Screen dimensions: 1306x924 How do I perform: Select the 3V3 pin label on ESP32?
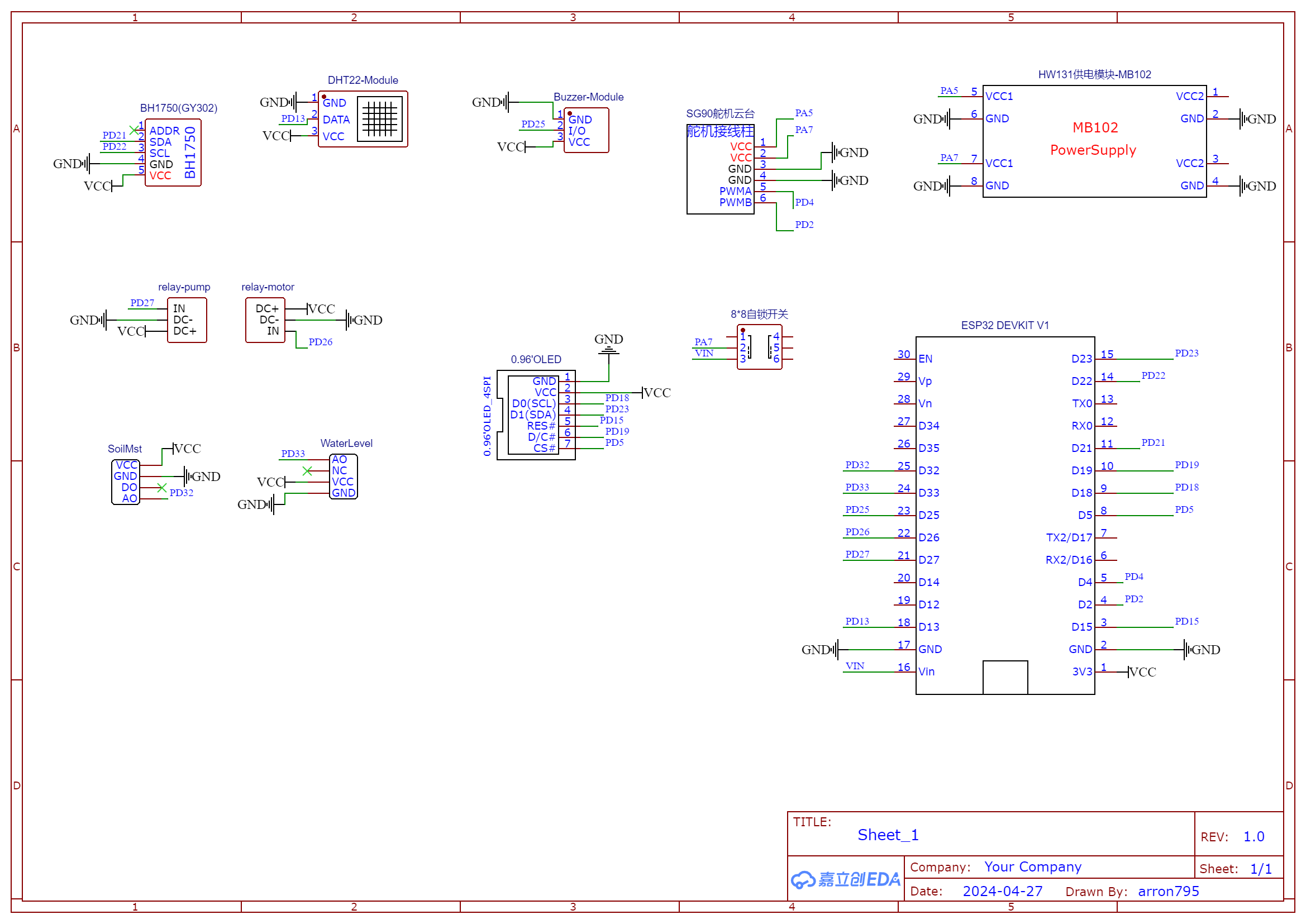pyautogui.click(x=1083, y=672)
